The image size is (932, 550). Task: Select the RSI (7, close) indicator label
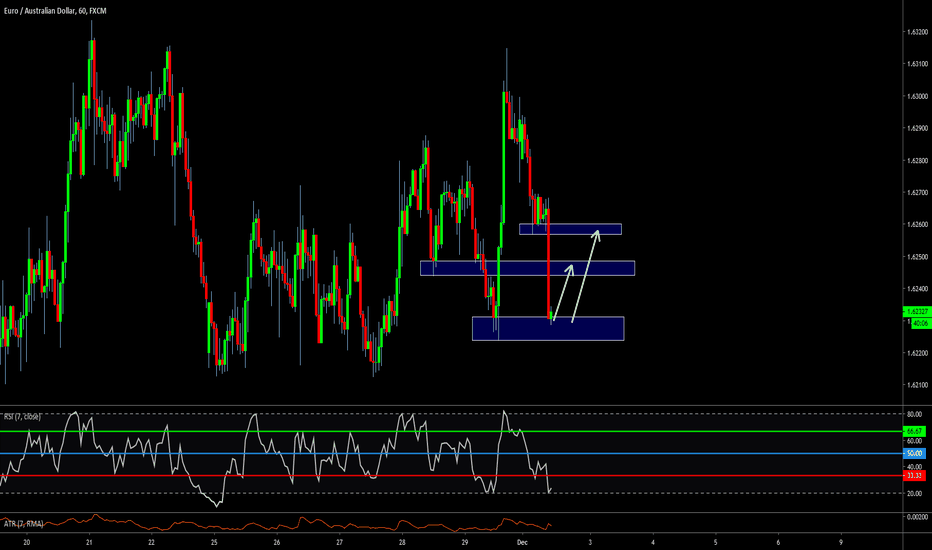[22, 416]
